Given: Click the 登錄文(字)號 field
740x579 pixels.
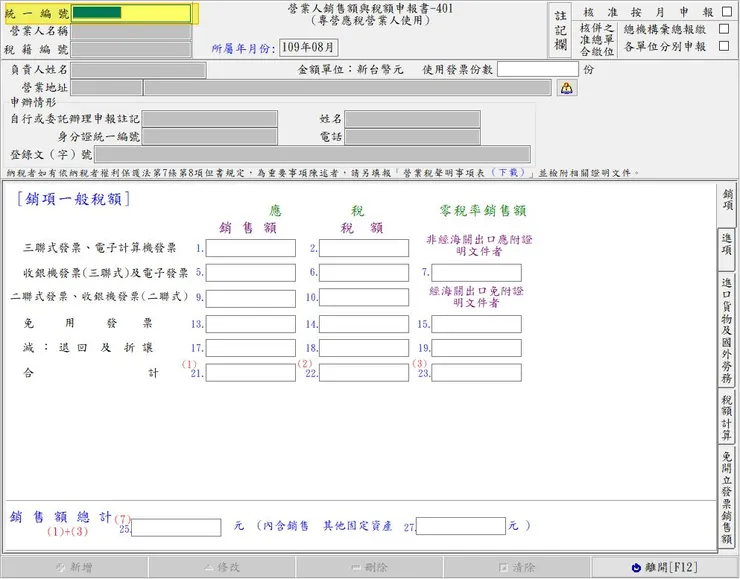Looking at the screenshot, I should [312, 155].
